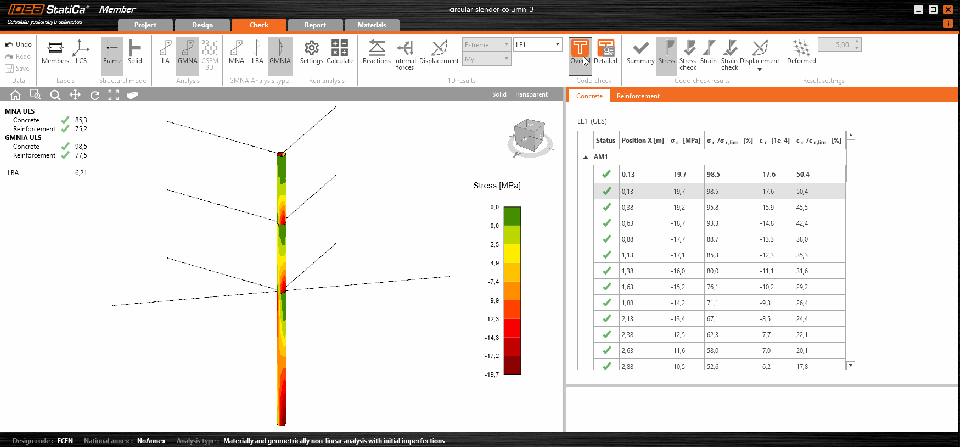Click the yellow stress legend swatch
This screenshot has height=447, width=960.
coord(512,254)
